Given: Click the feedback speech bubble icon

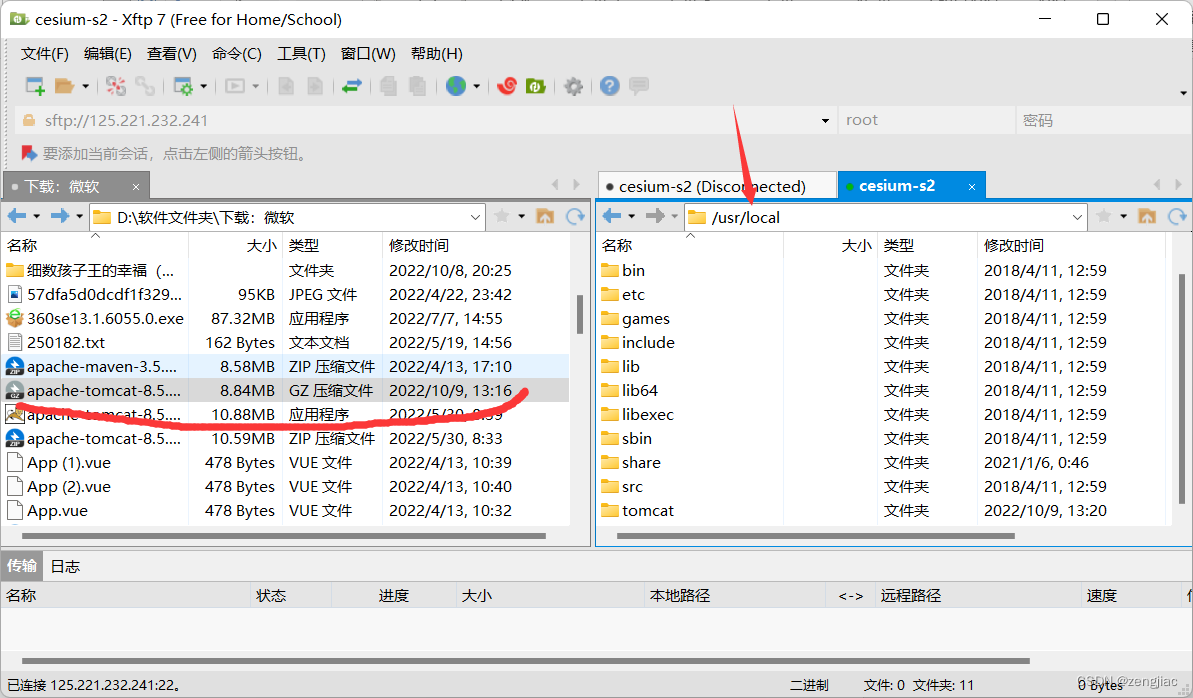Looking at the screenshot, I should (639, 86).
